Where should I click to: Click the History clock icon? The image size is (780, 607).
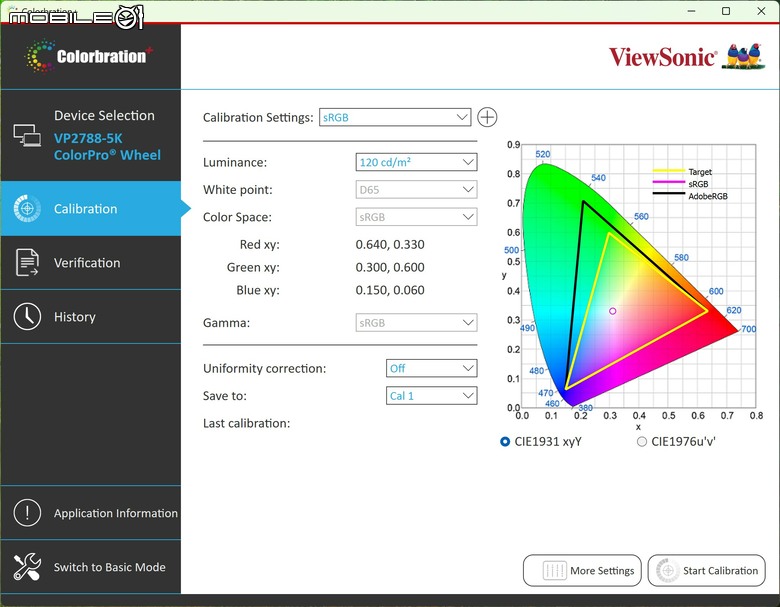27,316
